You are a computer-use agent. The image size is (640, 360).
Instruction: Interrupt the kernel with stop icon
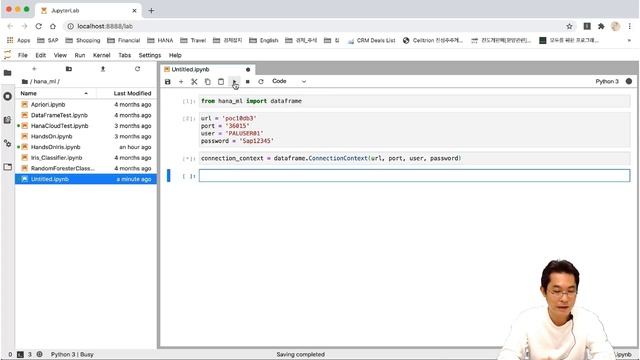pos(247,82)
